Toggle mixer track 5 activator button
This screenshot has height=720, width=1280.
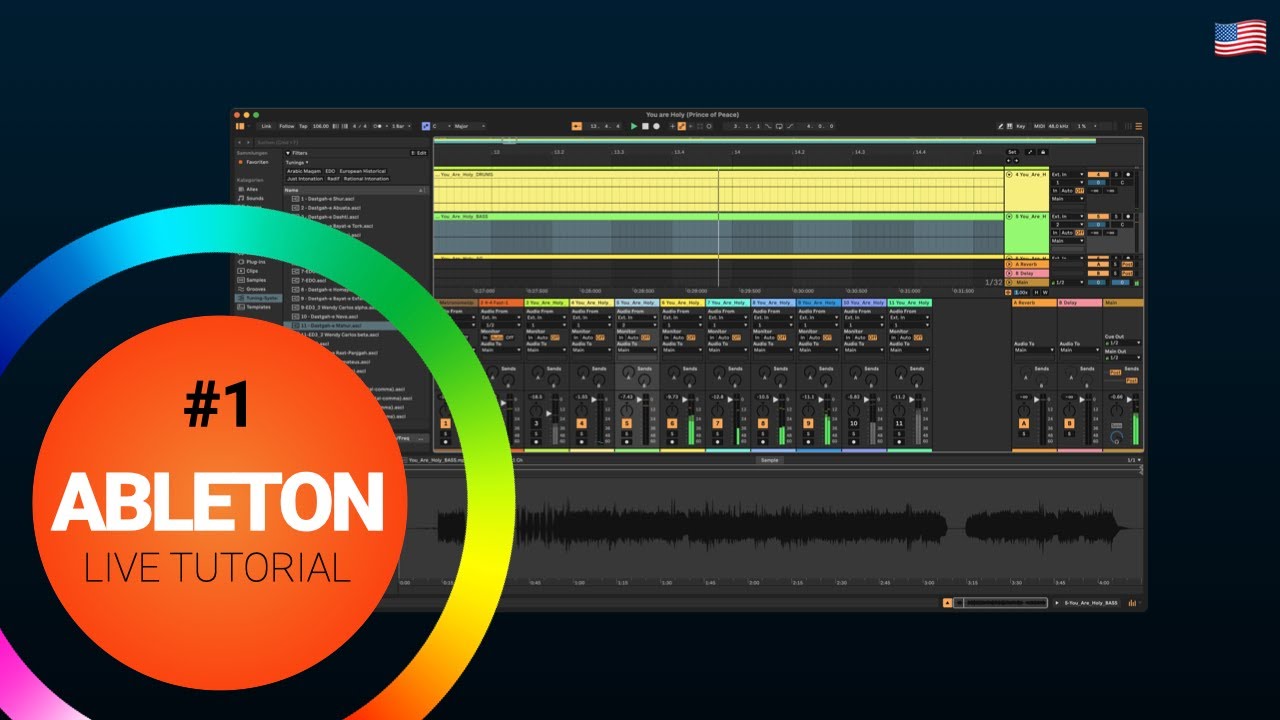click(x=626, y=424)
